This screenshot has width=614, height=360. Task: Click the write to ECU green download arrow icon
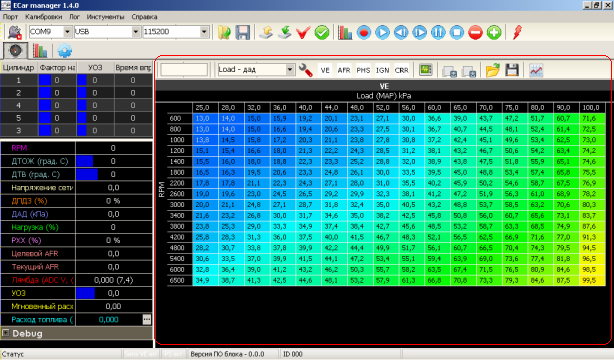click(285, 33)
